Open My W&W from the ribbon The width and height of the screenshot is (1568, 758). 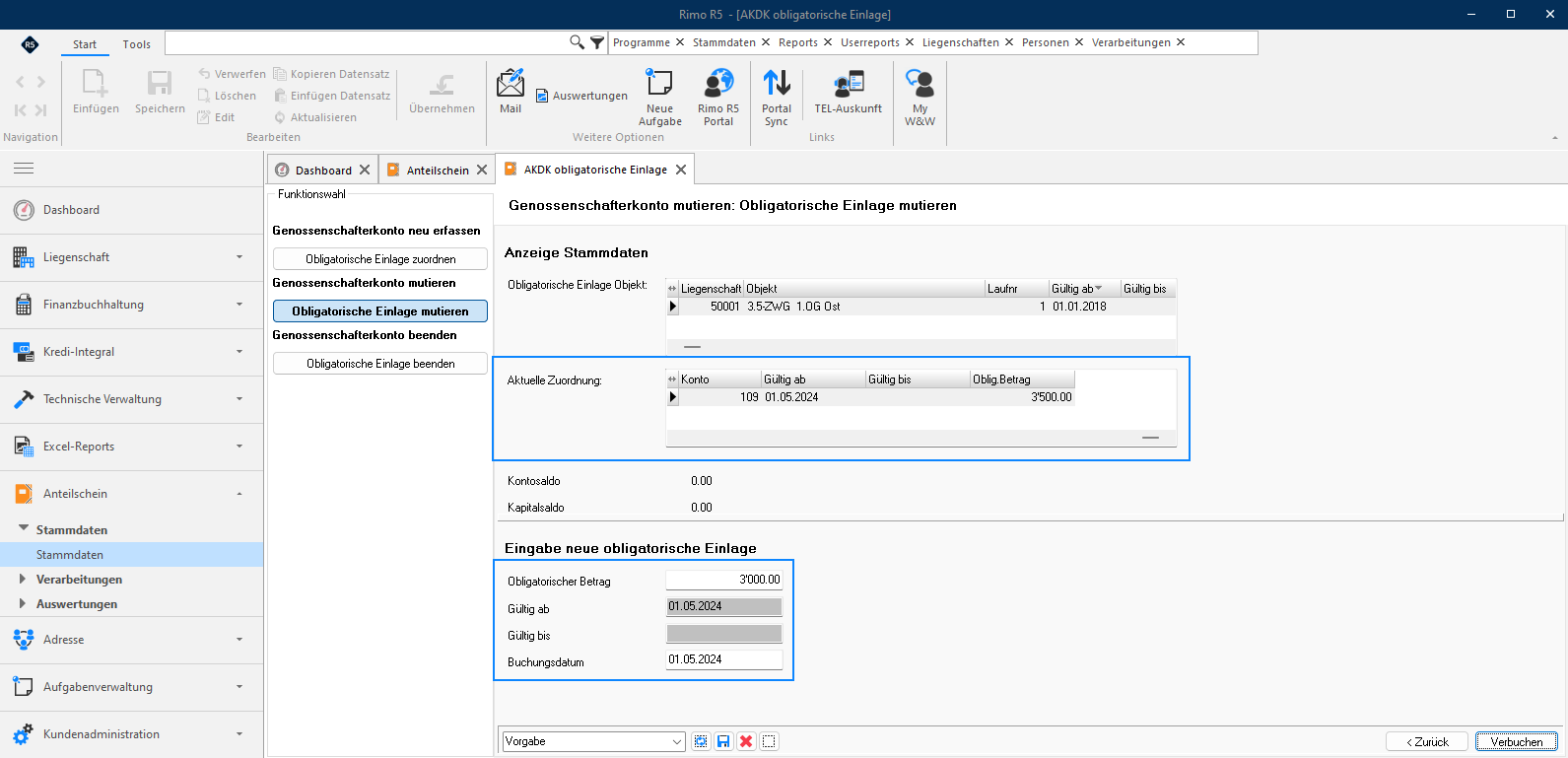pyautogui.click(x=920, y=98)
